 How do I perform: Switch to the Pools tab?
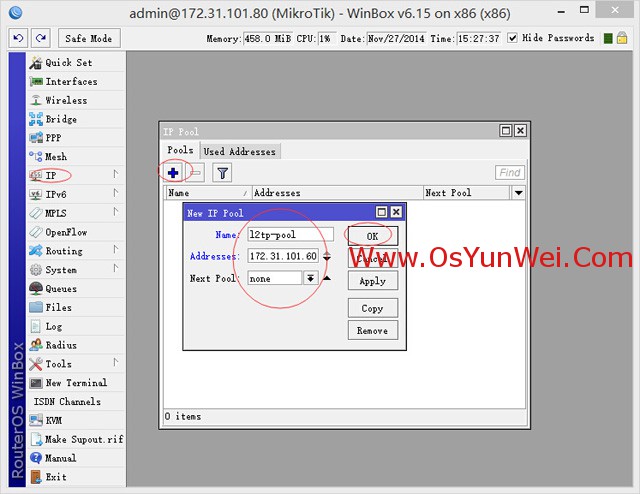(180, 150)
